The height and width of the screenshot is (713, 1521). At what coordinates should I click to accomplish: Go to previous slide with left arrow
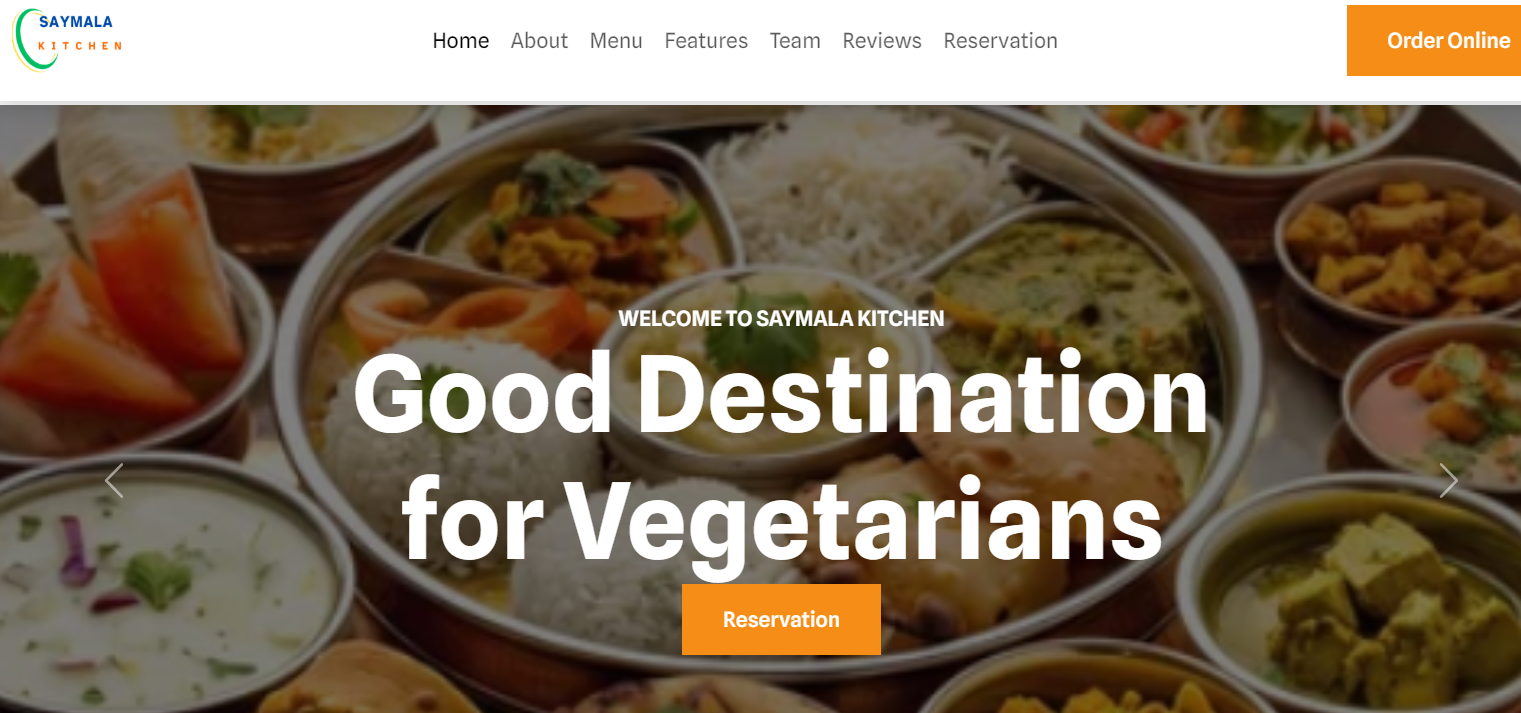114,481
